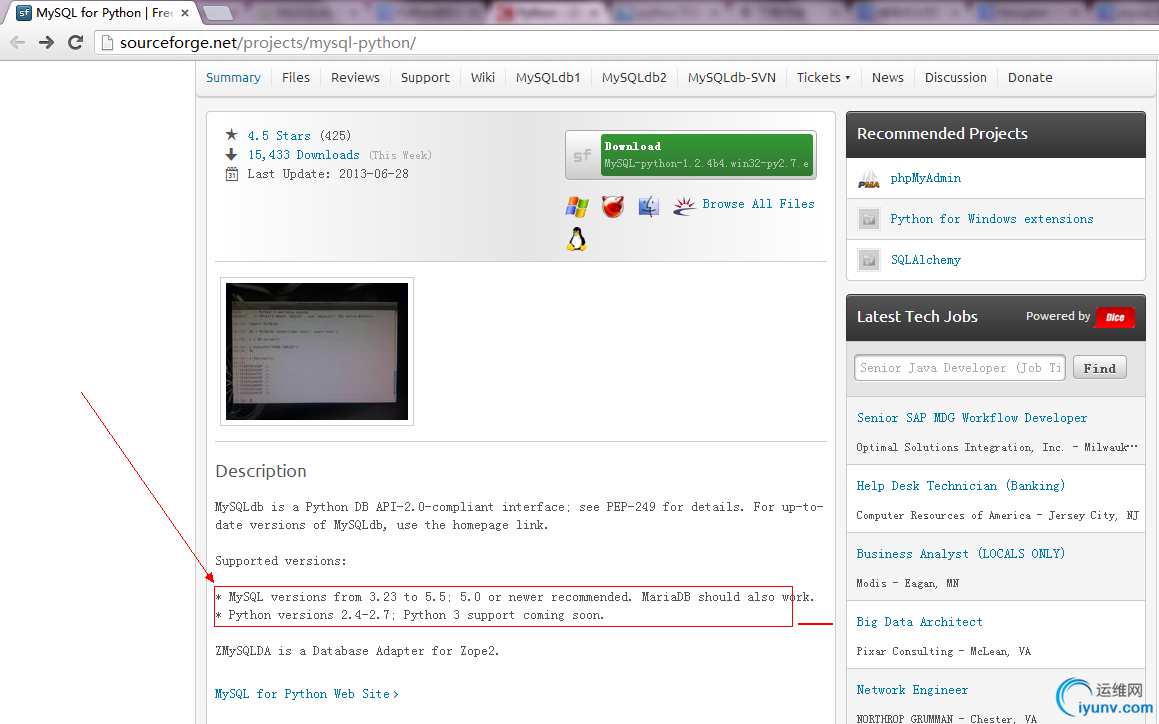Open the Big Data Architect job
Image resolution: width=1159 pixels, height=724 pixels.
(920, 622)
